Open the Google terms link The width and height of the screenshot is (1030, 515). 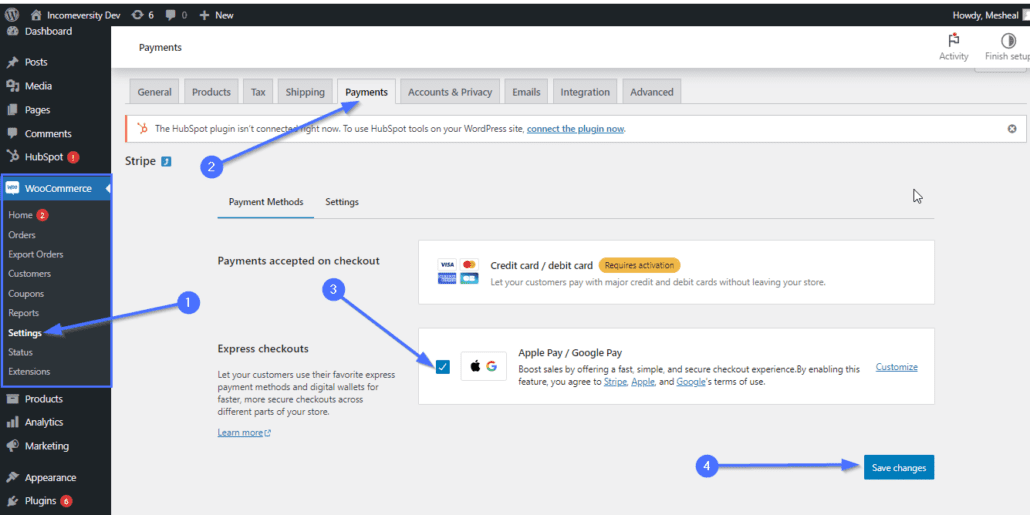point(690,382)
